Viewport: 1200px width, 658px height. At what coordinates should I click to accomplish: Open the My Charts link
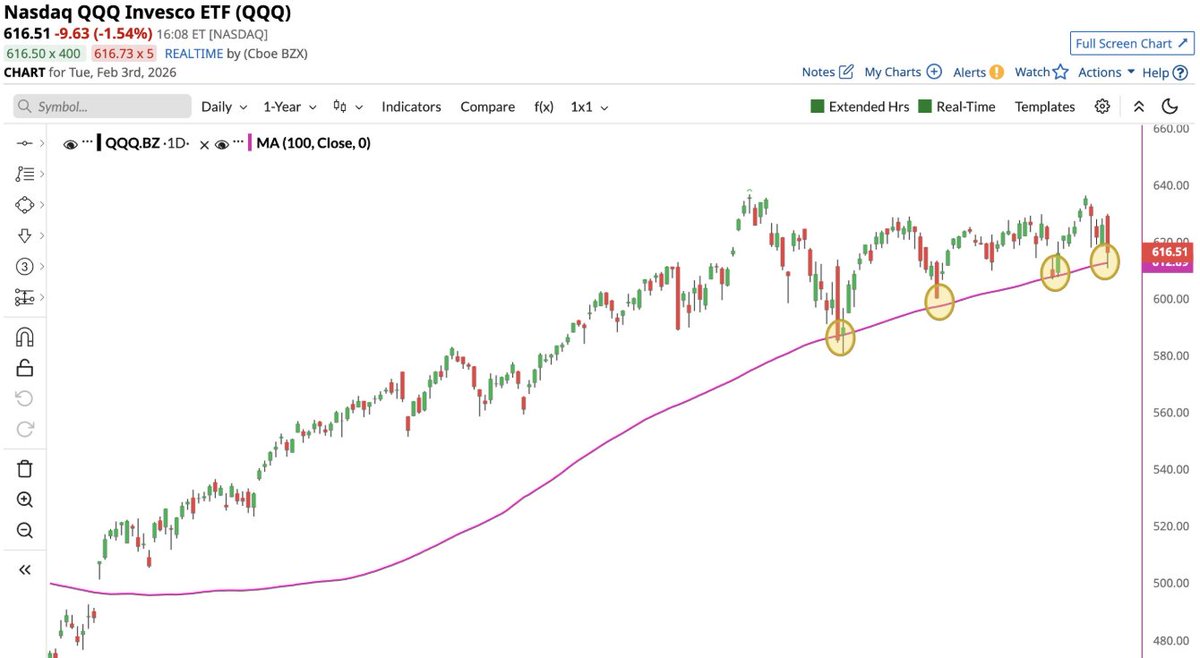(x=892, y=72)
